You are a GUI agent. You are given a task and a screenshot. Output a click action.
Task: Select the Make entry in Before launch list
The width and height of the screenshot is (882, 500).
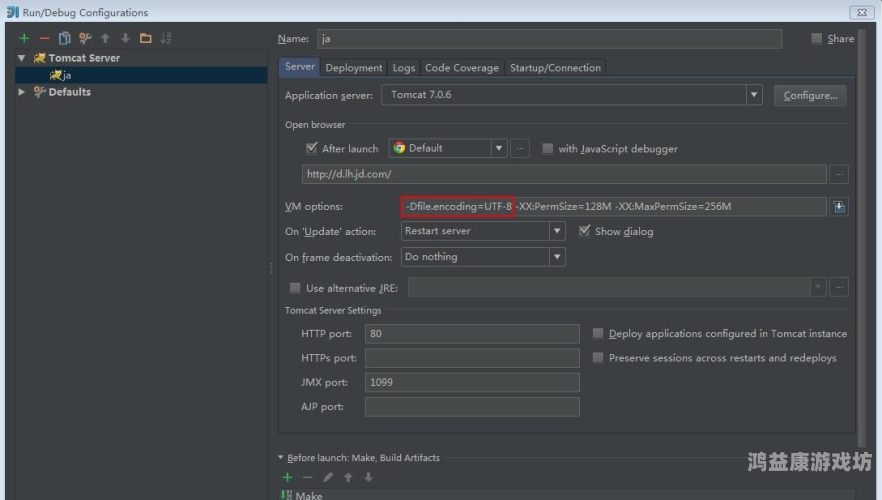[567, 495]
